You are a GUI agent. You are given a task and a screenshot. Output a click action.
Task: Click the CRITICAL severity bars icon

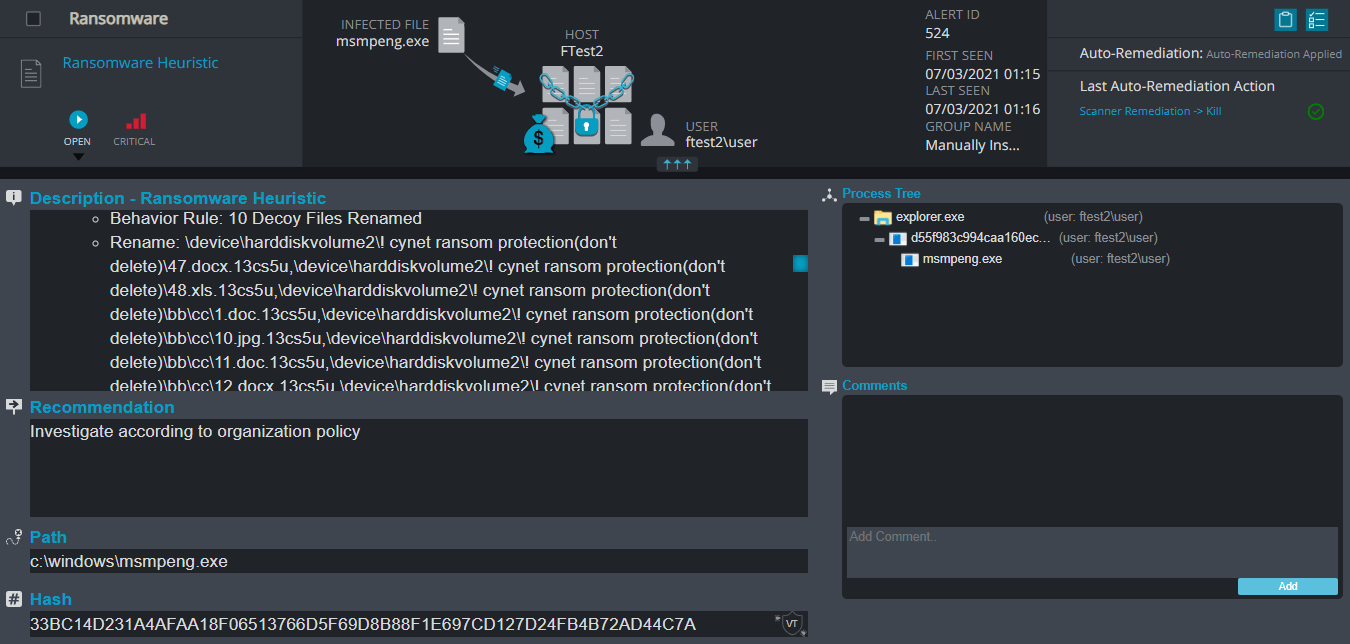pos(135,121)
